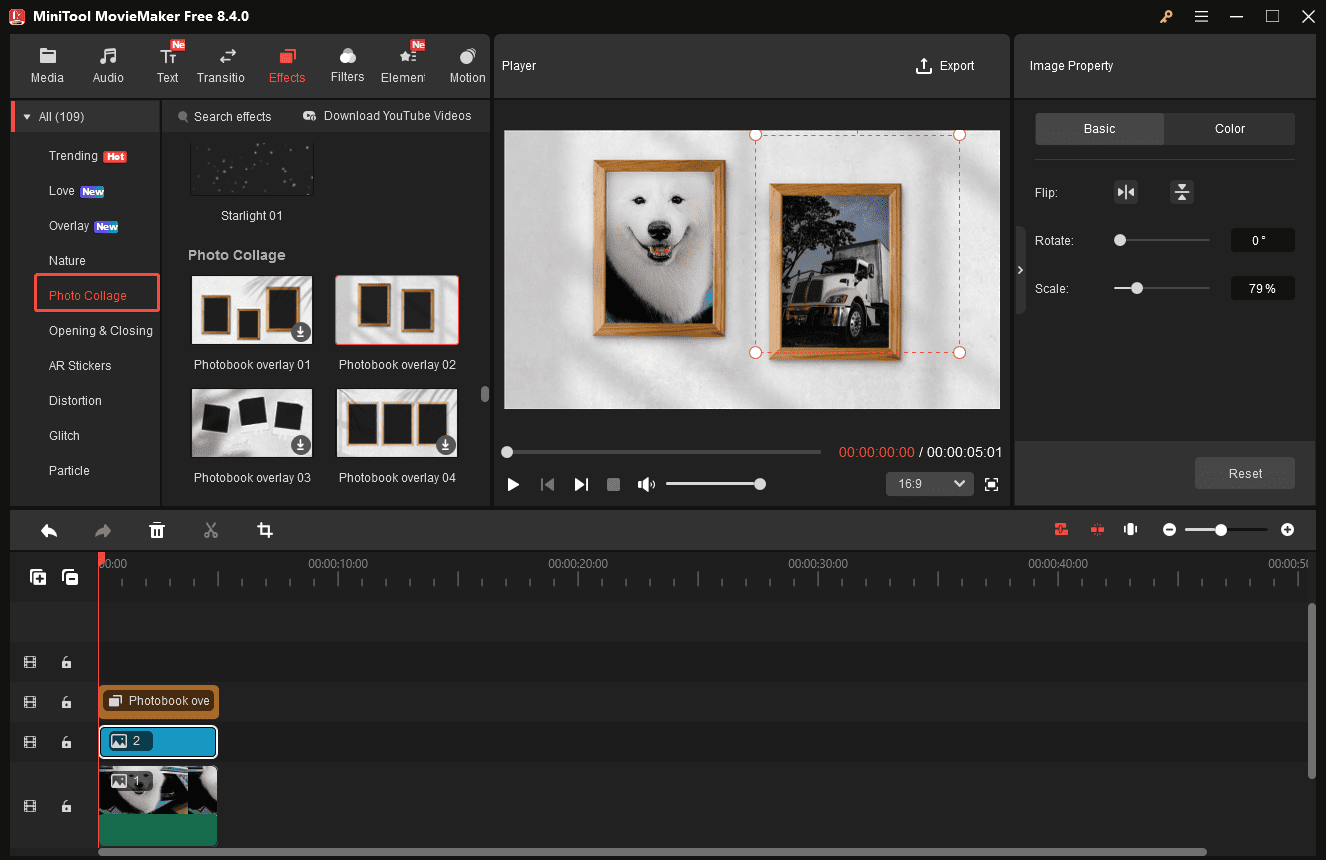
Task: Select the Photobook overlay 02 thumbnail
Action: click(x=396, y=309)
